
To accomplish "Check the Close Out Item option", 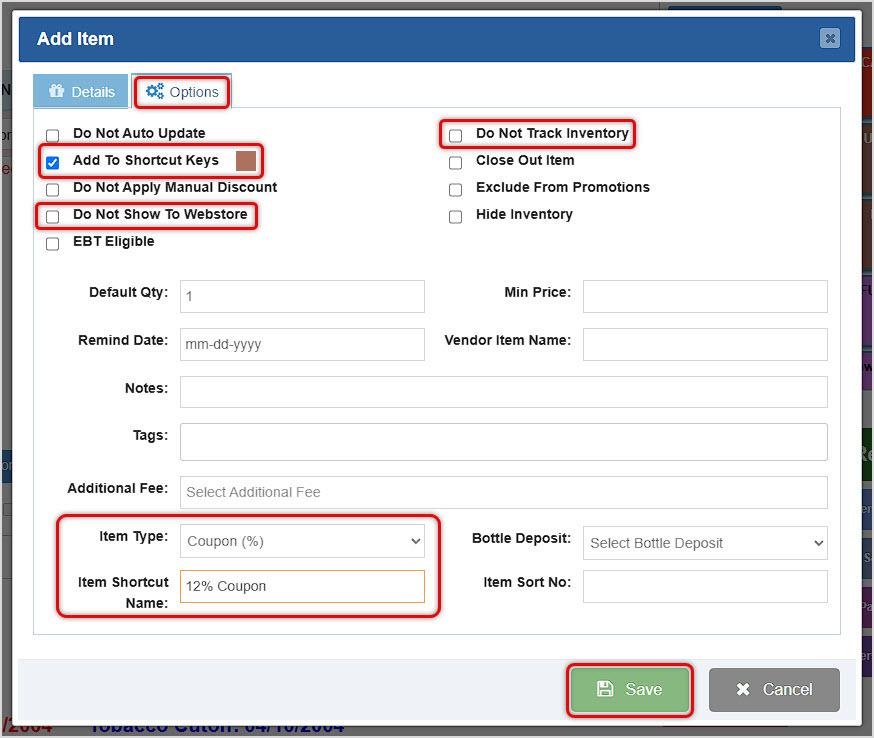I will click(x=455, y=162).
